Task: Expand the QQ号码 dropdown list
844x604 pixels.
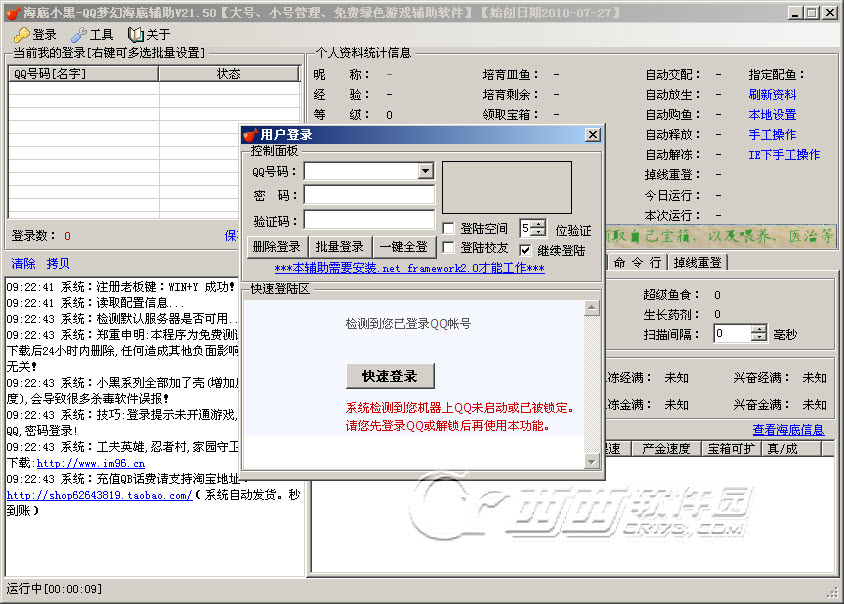Action: tap(425, 171)
